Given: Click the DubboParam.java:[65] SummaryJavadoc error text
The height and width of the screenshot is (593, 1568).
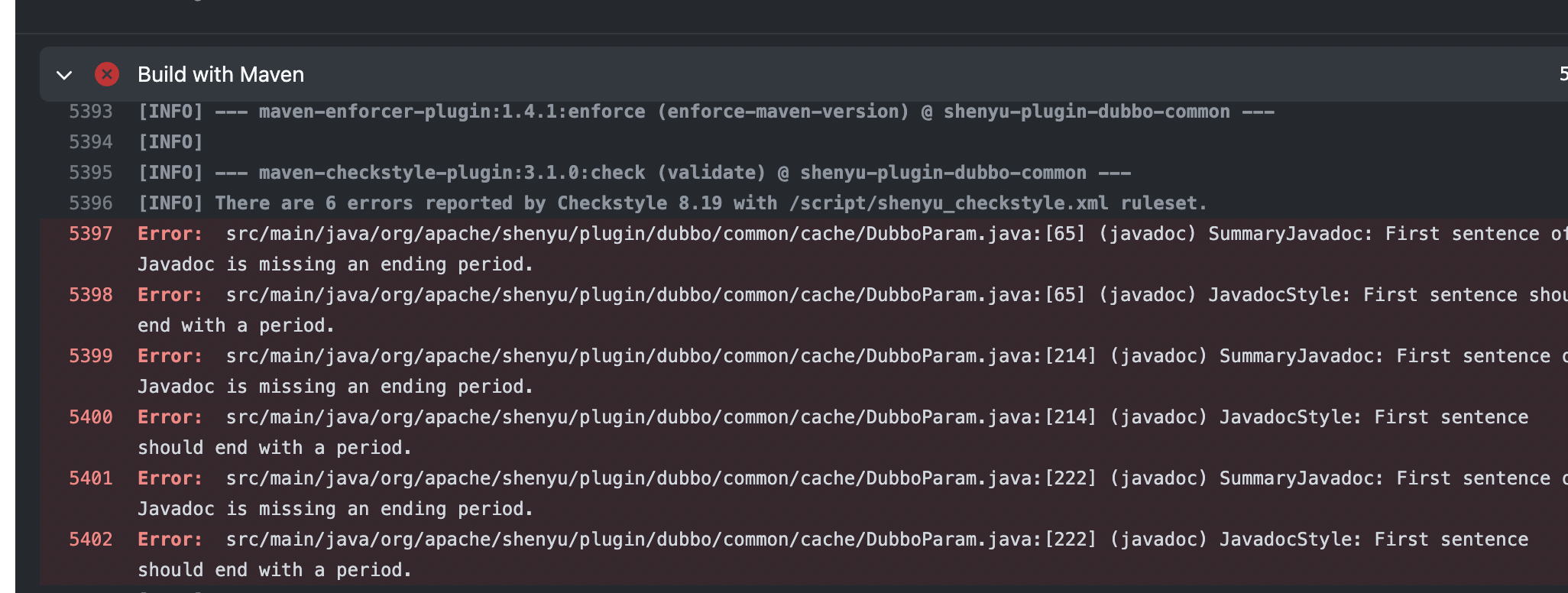Looking at the screenshot, I should pos(853,249).
